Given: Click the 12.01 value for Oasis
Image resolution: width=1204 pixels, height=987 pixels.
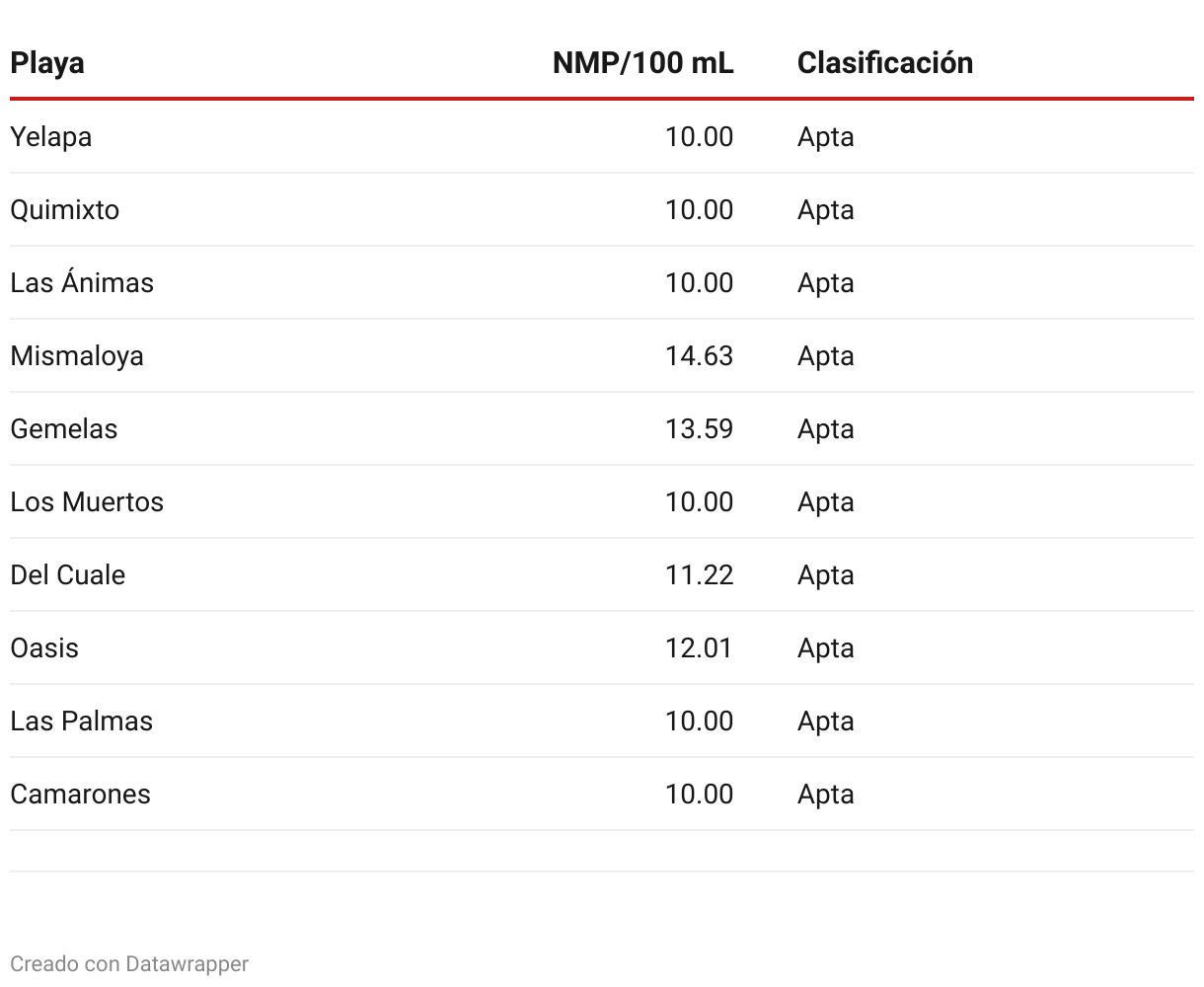Looking at the screenshot, I should click(699, 648).
